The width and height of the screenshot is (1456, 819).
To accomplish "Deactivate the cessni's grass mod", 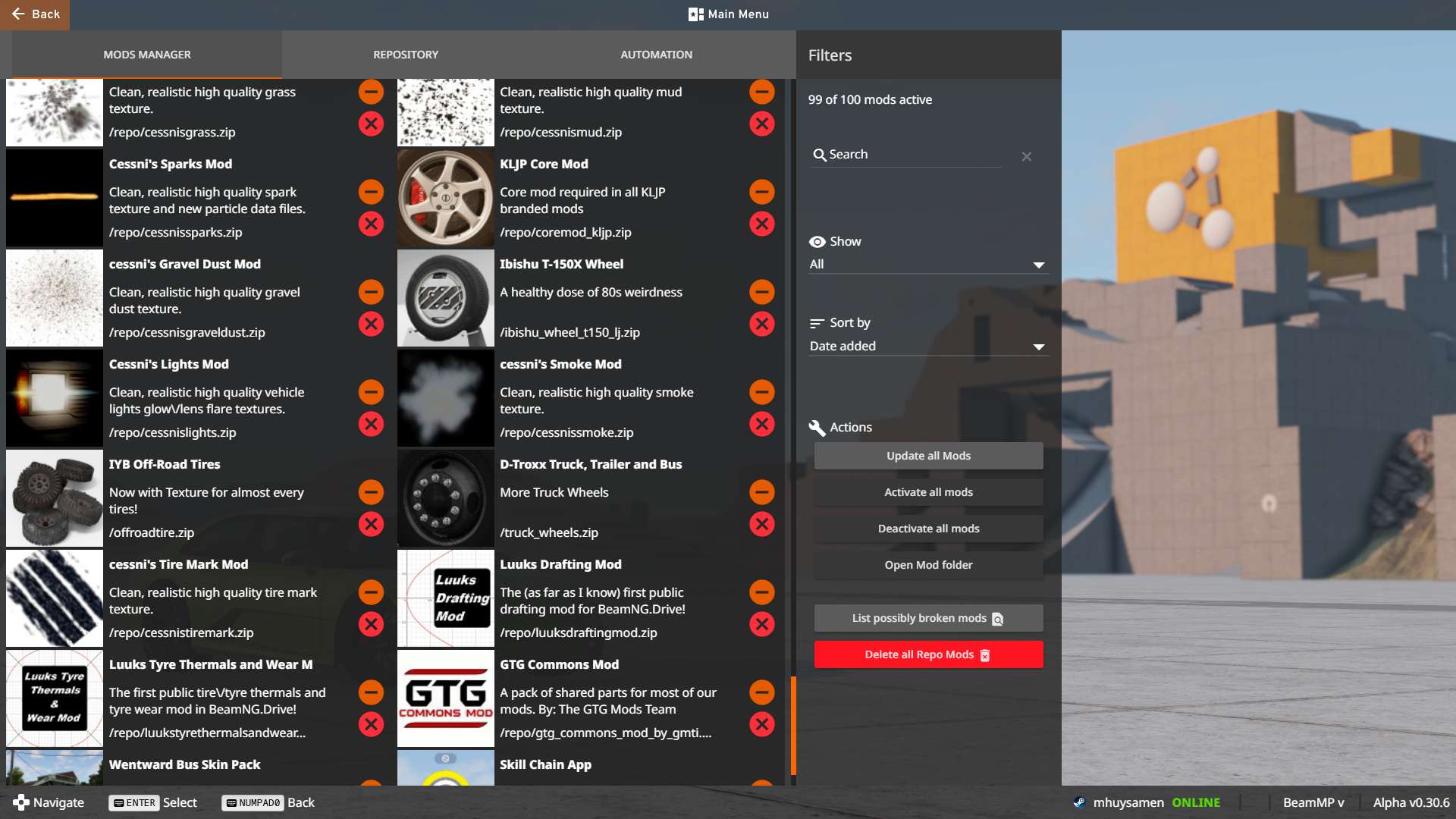I will pos(371,92).
